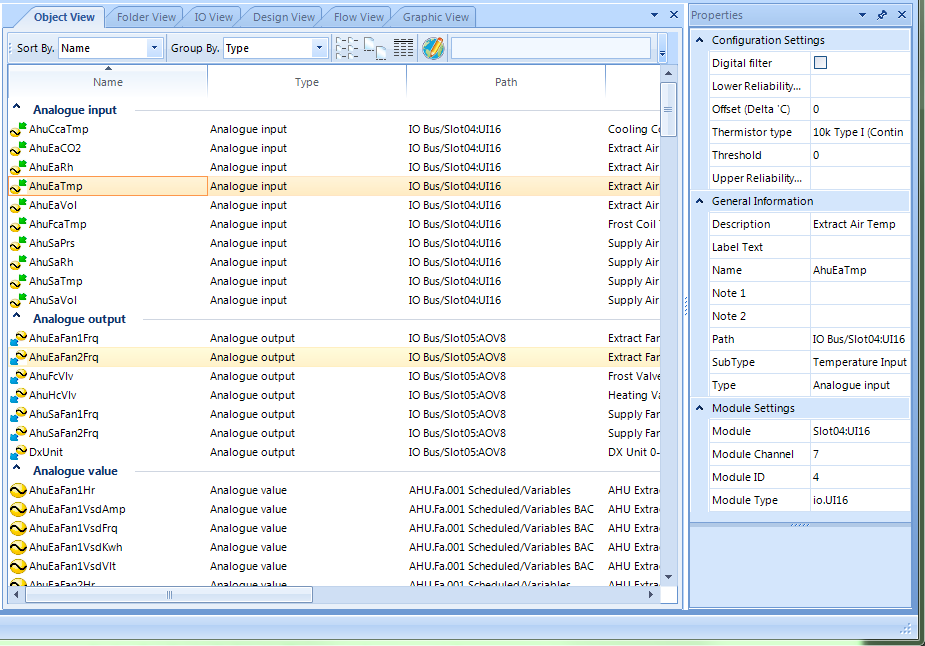Sort by the Path column header
The height and width of the screenshot is (646, 925).
tap(506, 82)
